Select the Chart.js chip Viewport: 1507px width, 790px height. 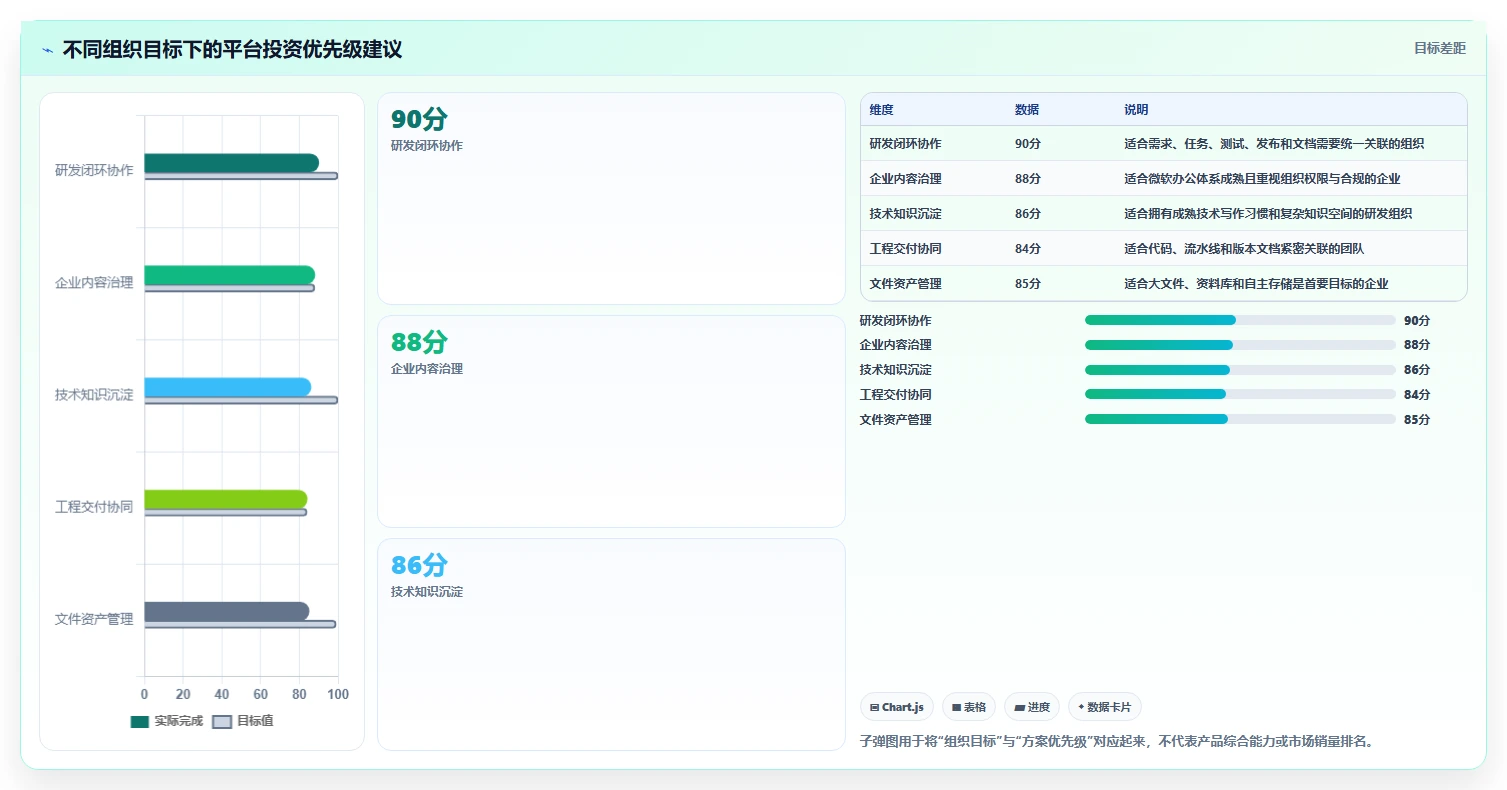896,707
